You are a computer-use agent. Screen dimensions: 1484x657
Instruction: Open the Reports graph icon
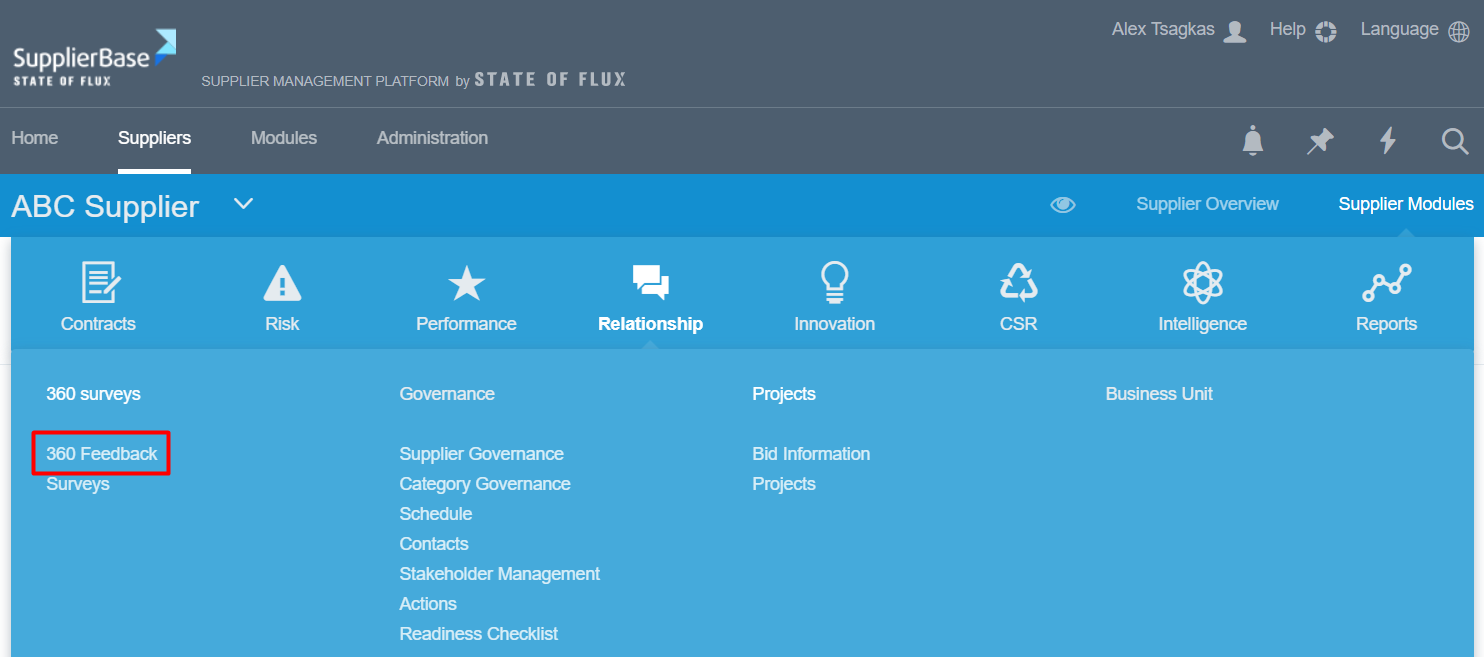coord(1386,283)
